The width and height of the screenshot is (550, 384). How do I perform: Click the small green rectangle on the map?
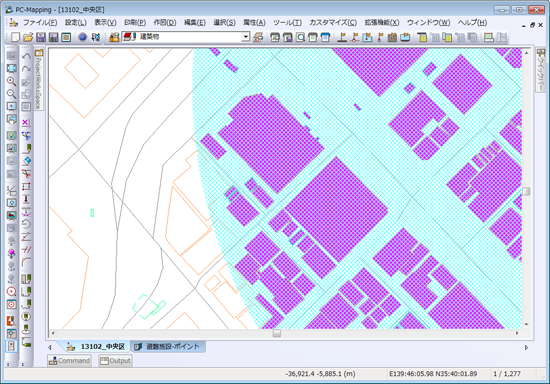92,213
